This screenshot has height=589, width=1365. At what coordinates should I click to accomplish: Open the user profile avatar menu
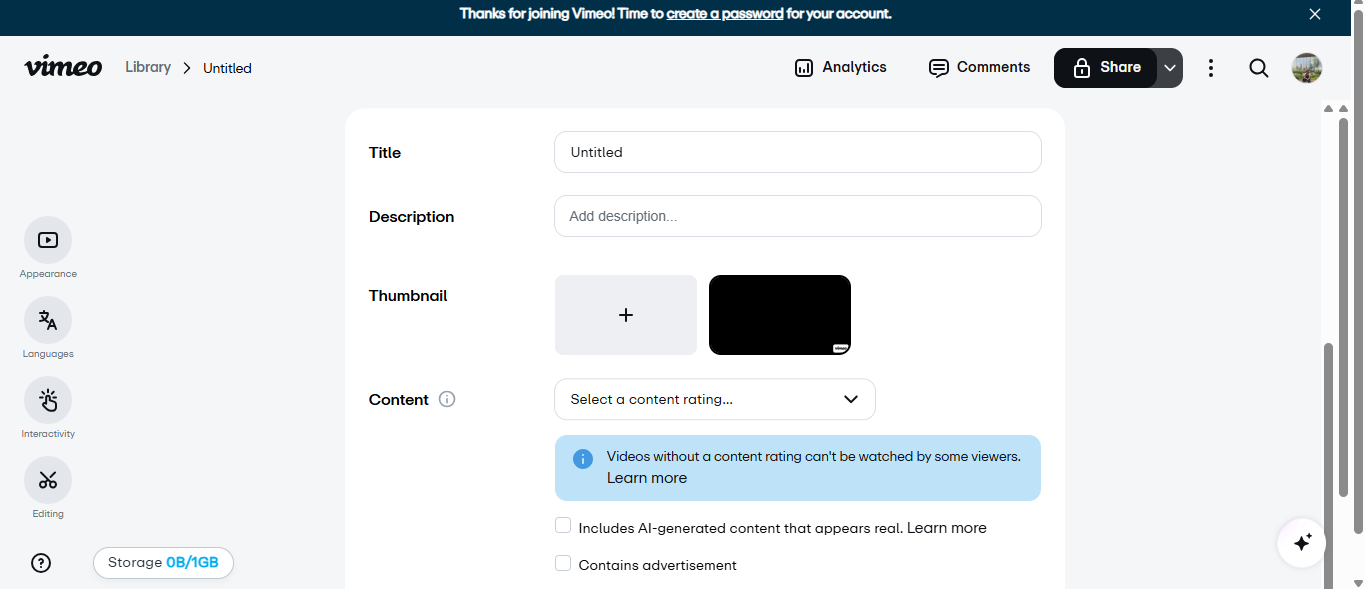1307,68
